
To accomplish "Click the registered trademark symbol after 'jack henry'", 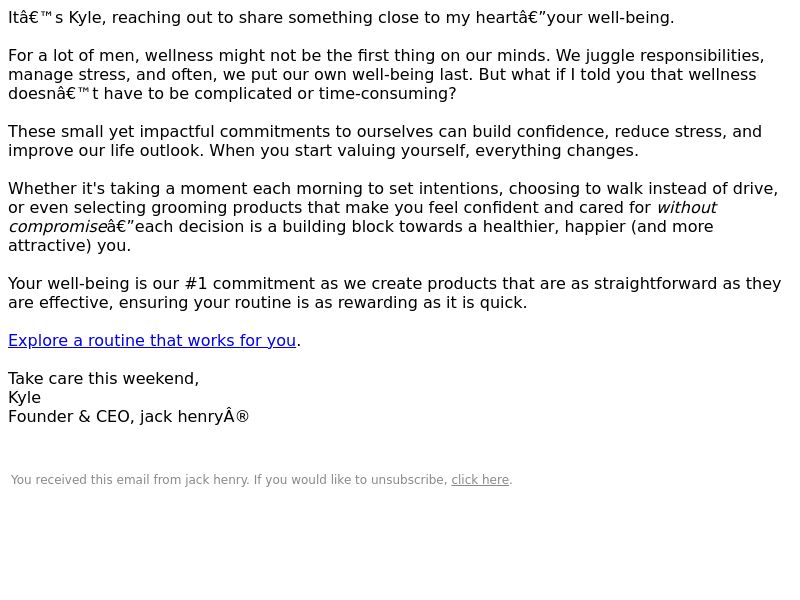I will [x=242, y=416].
